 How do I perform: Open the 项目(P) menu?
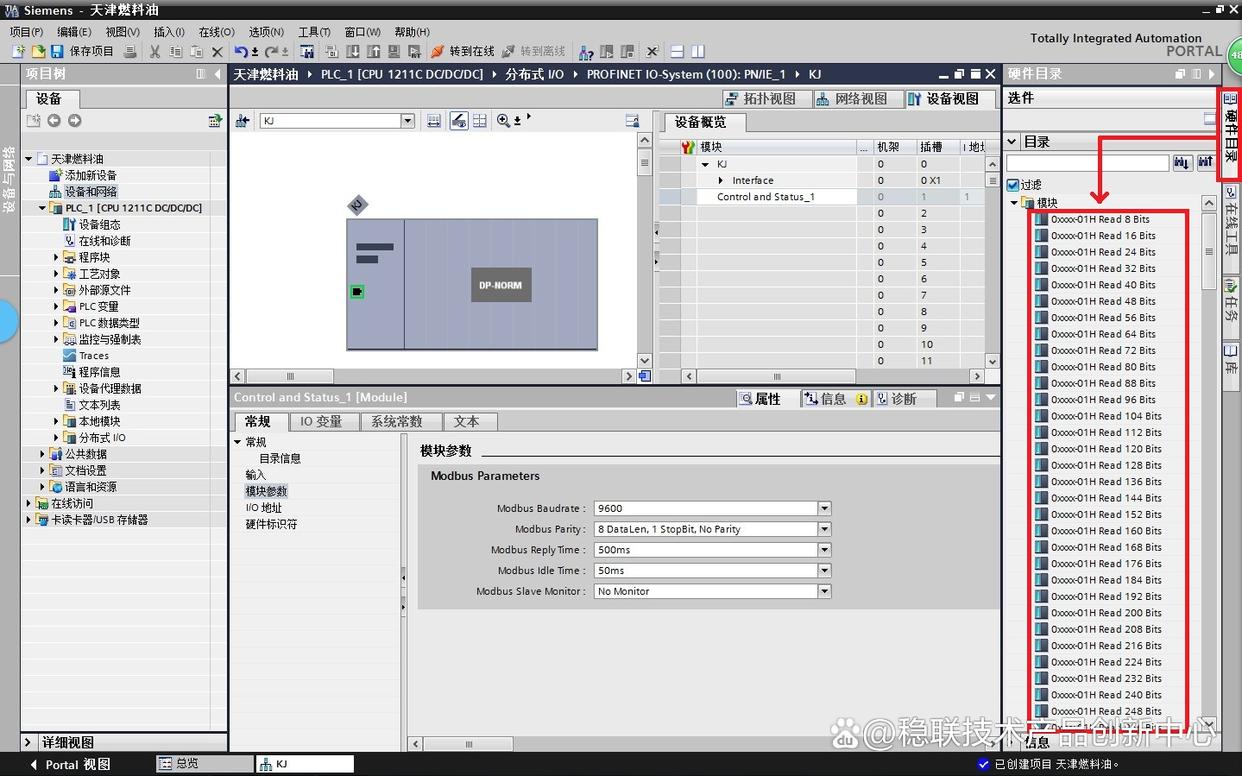coord(27,32)
